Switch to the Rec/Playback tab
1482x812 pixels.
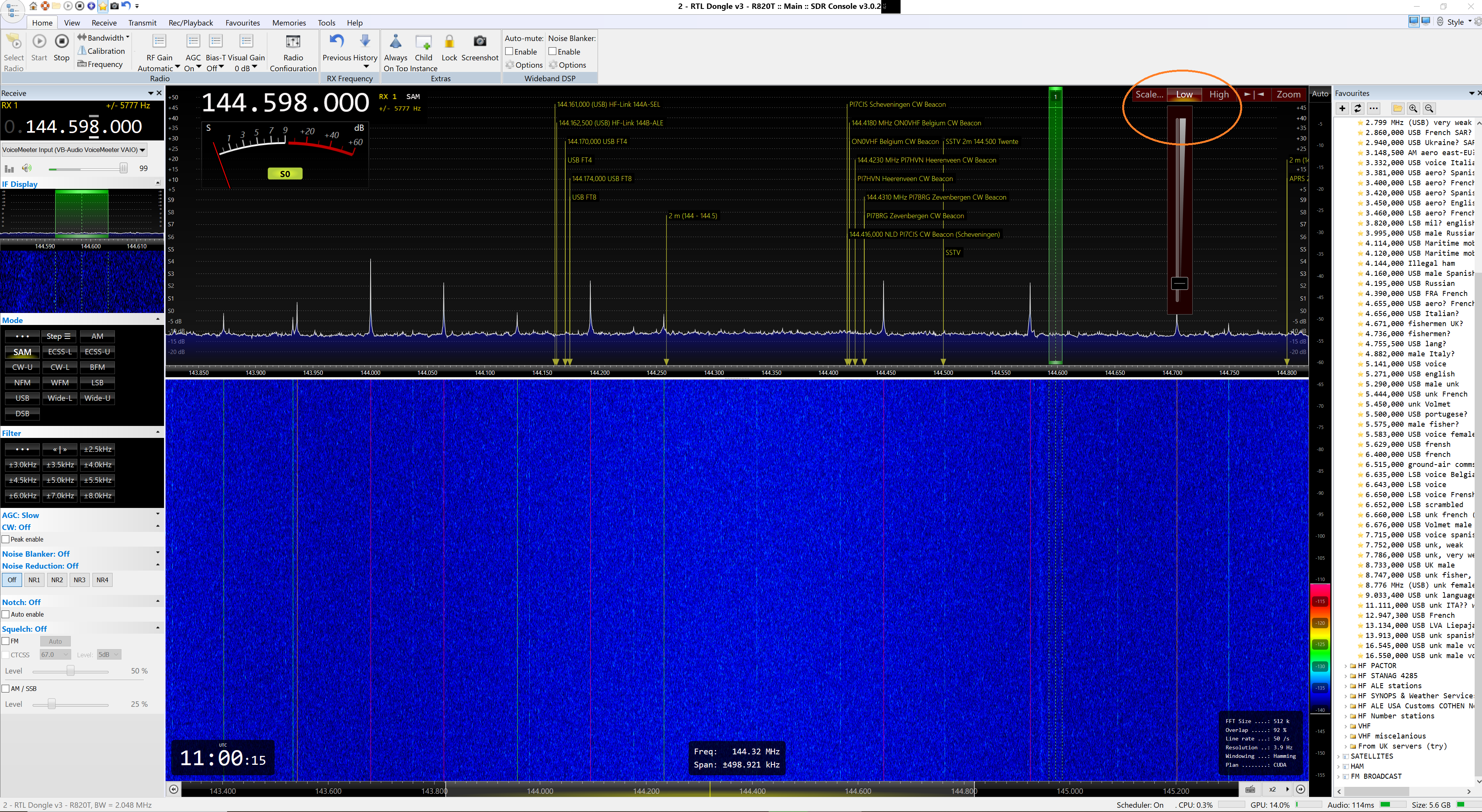[x=190, y=22]
